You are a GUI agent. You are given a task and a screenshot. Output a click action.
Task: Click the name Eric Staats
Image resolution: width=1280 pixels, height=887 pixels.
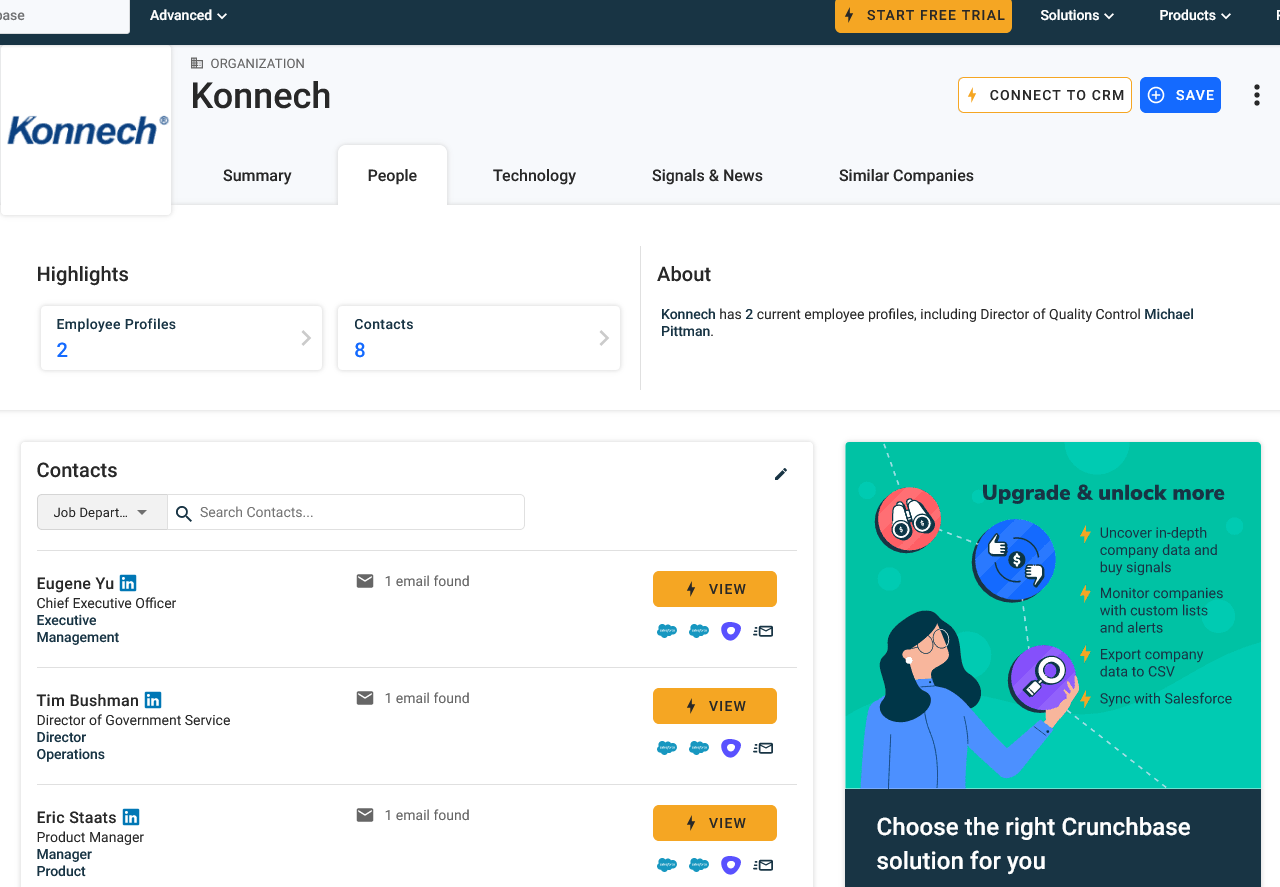[77, 817]
